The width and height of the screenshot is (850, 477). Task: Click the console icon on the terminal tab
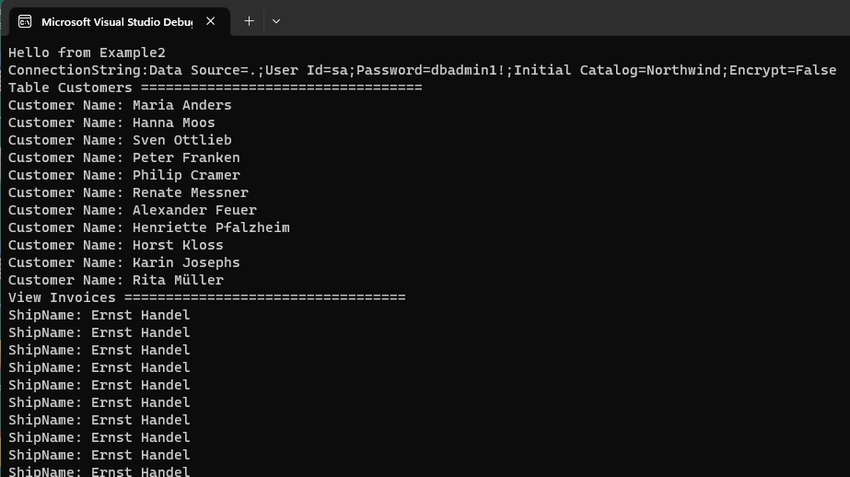click(x=24, y=21)
